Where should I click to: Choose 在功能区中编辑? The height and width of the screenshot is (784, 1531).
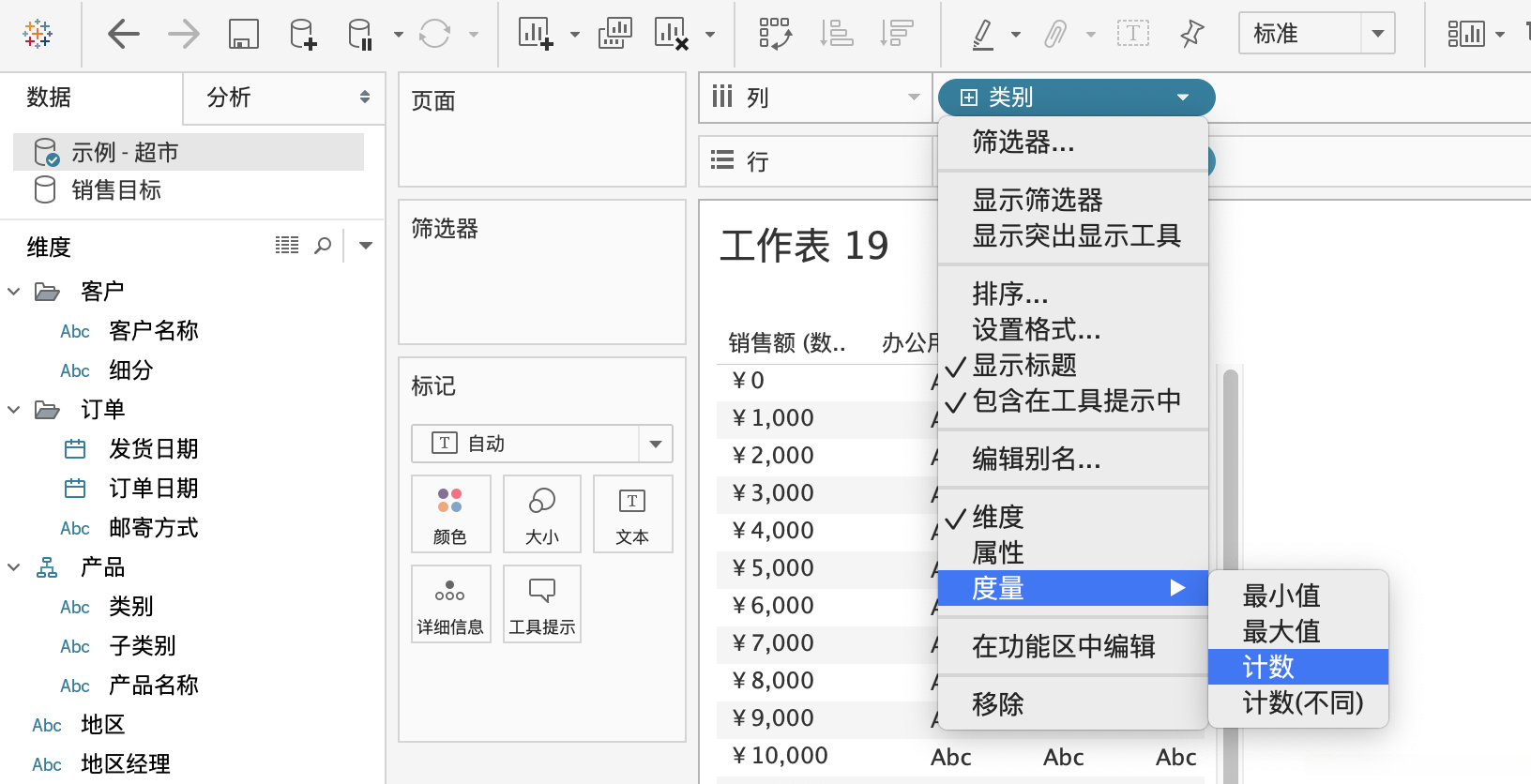1072,646
